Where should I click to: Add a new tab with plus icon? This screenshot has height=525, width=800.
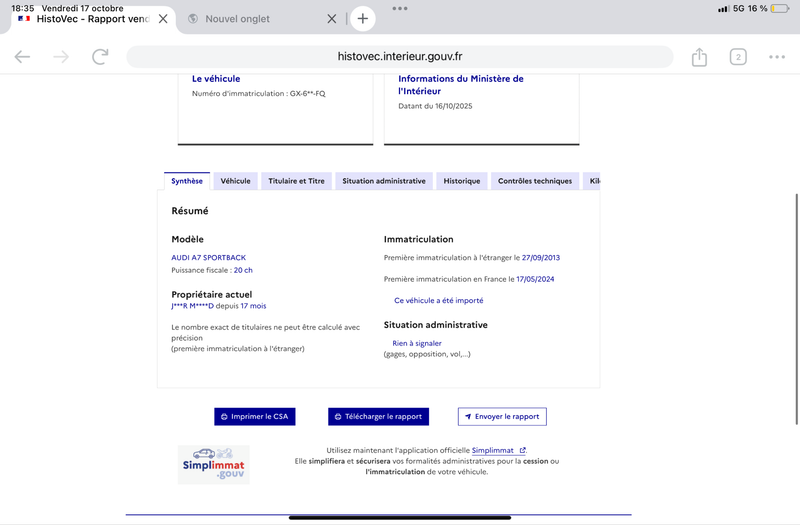pyautogui.click(x=362, y=18)
